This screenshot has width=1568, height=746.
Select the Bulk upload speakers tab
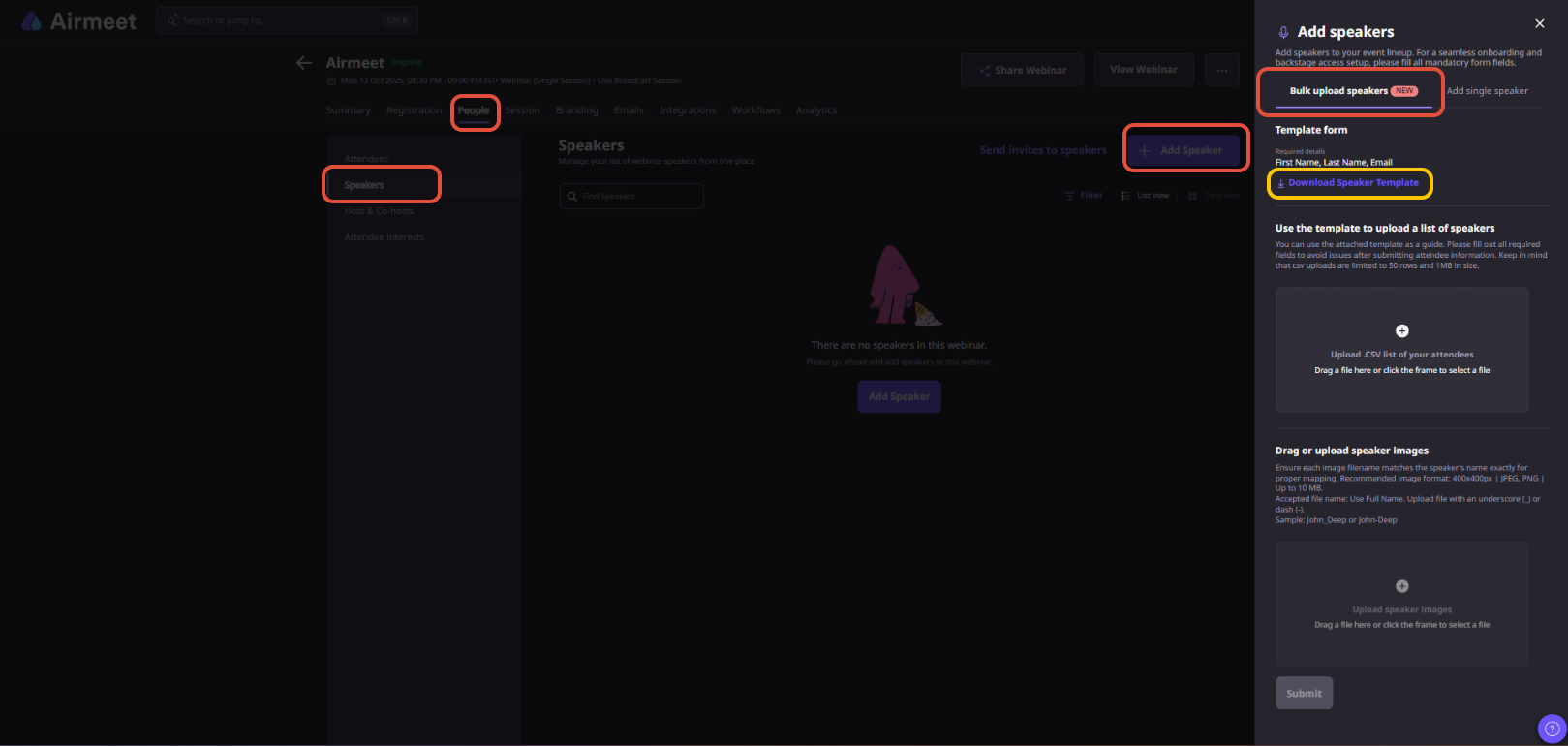point(1353,91)
